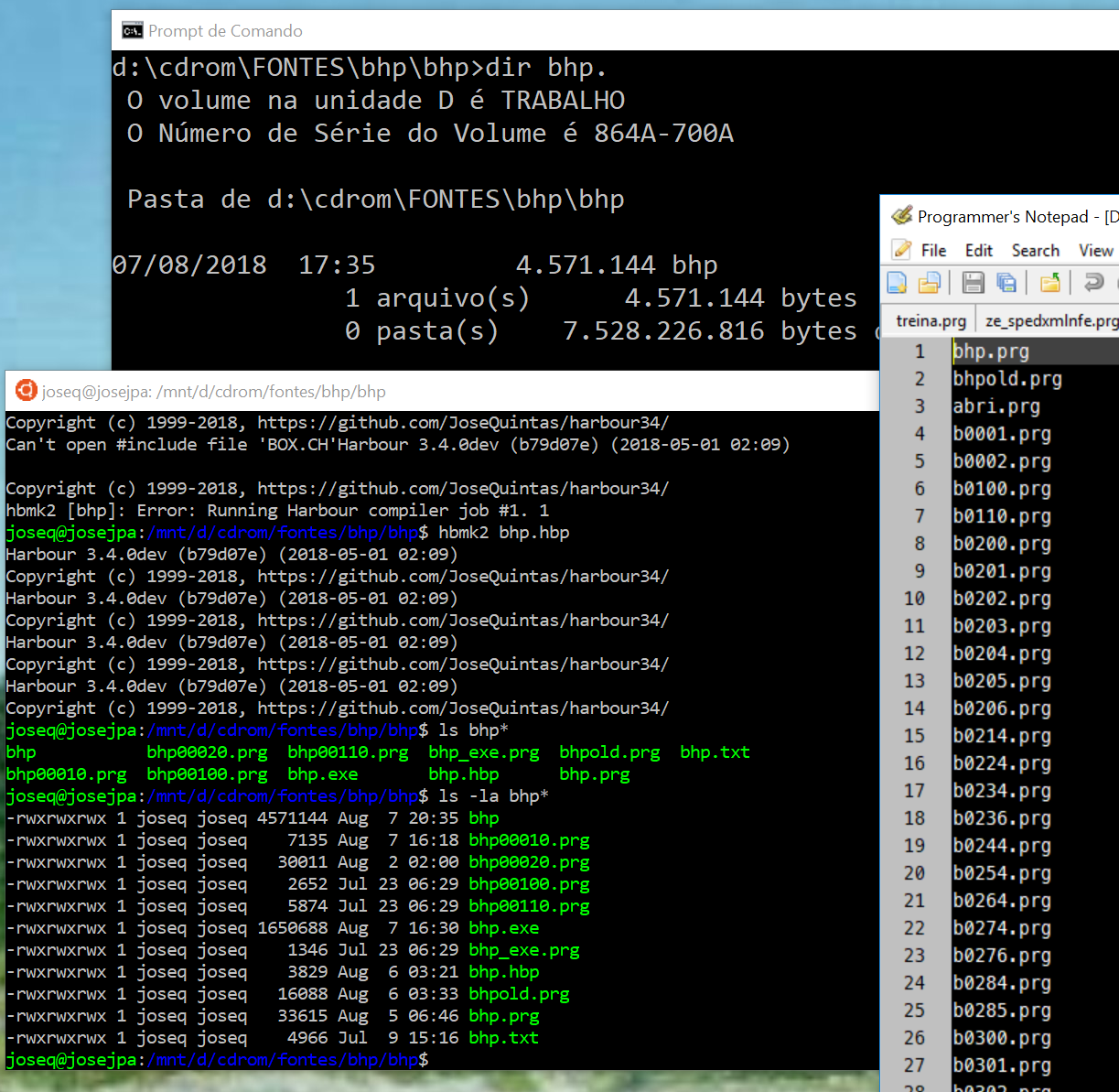
Task: Open the View menu
Action: click(1095, 250)
